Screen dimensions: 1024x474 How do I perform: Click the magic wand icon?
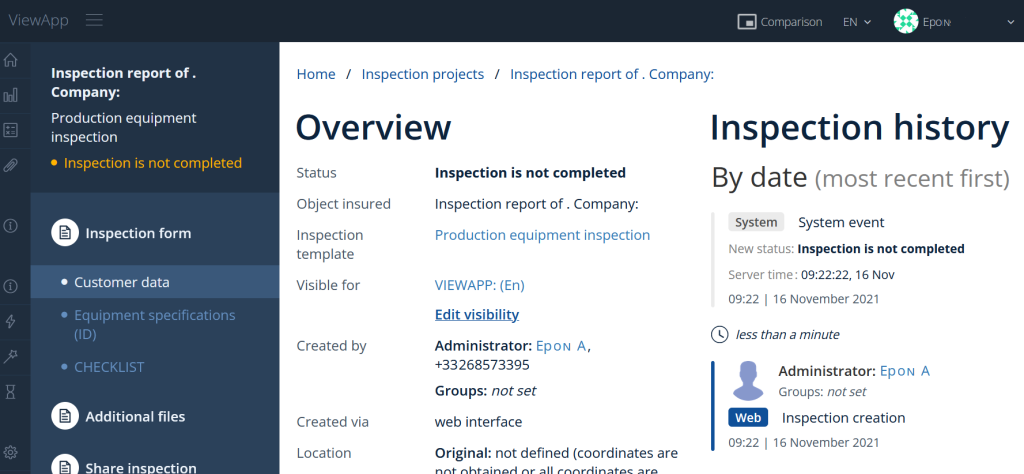(x=10, y=356)
